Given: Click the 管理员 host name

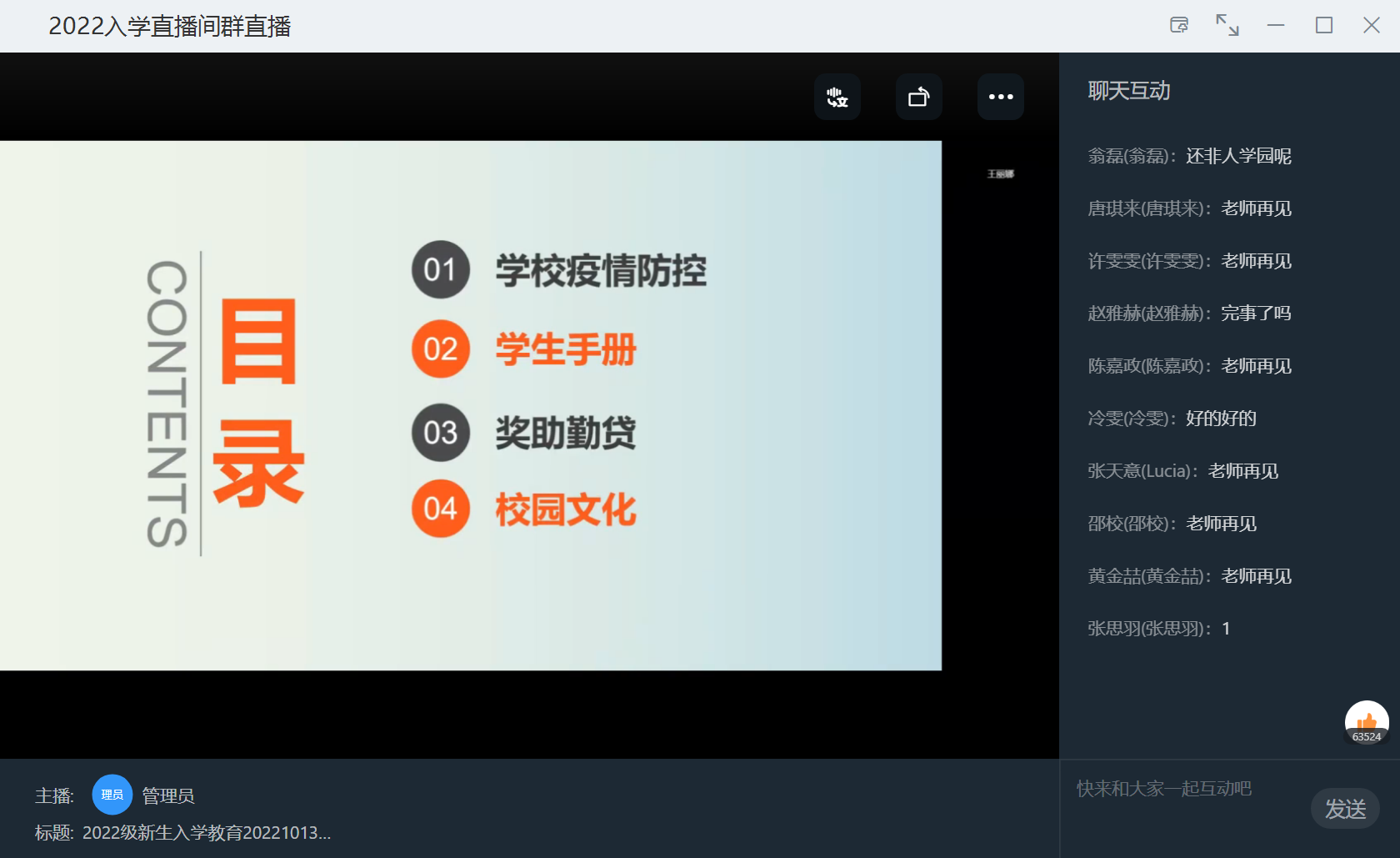Looking at the screenshot, I should 167,796.
